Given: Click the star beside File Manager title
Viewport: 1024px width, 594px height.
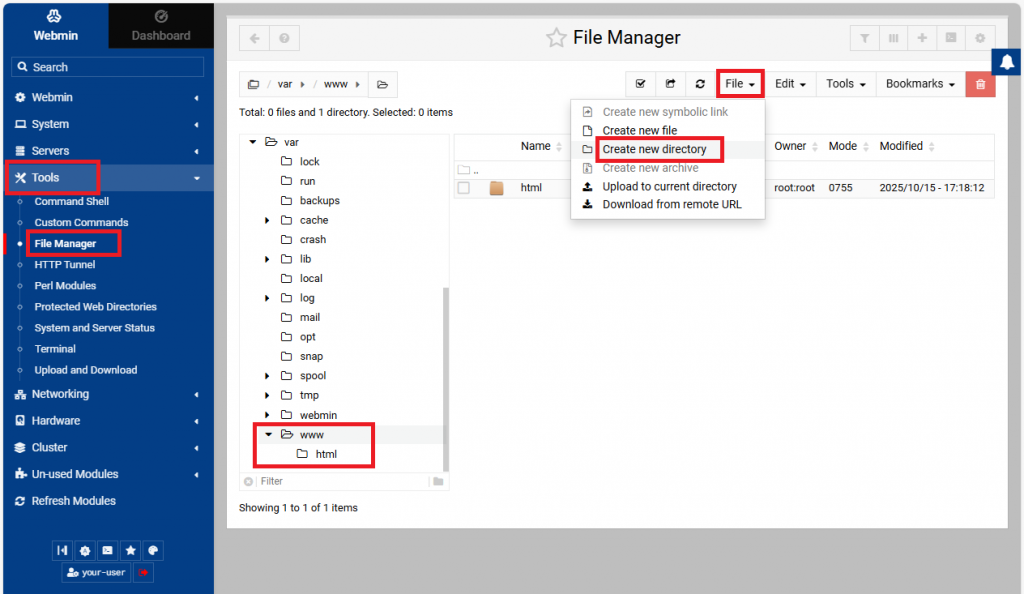Looking at the screenshot, I should pos(556,38).
